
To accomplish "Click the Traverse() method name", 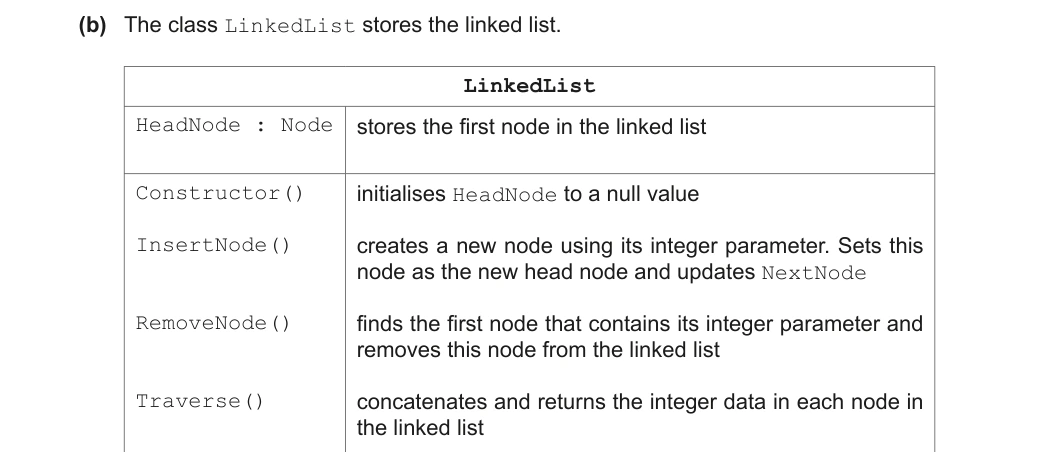I will coord(200,401).
